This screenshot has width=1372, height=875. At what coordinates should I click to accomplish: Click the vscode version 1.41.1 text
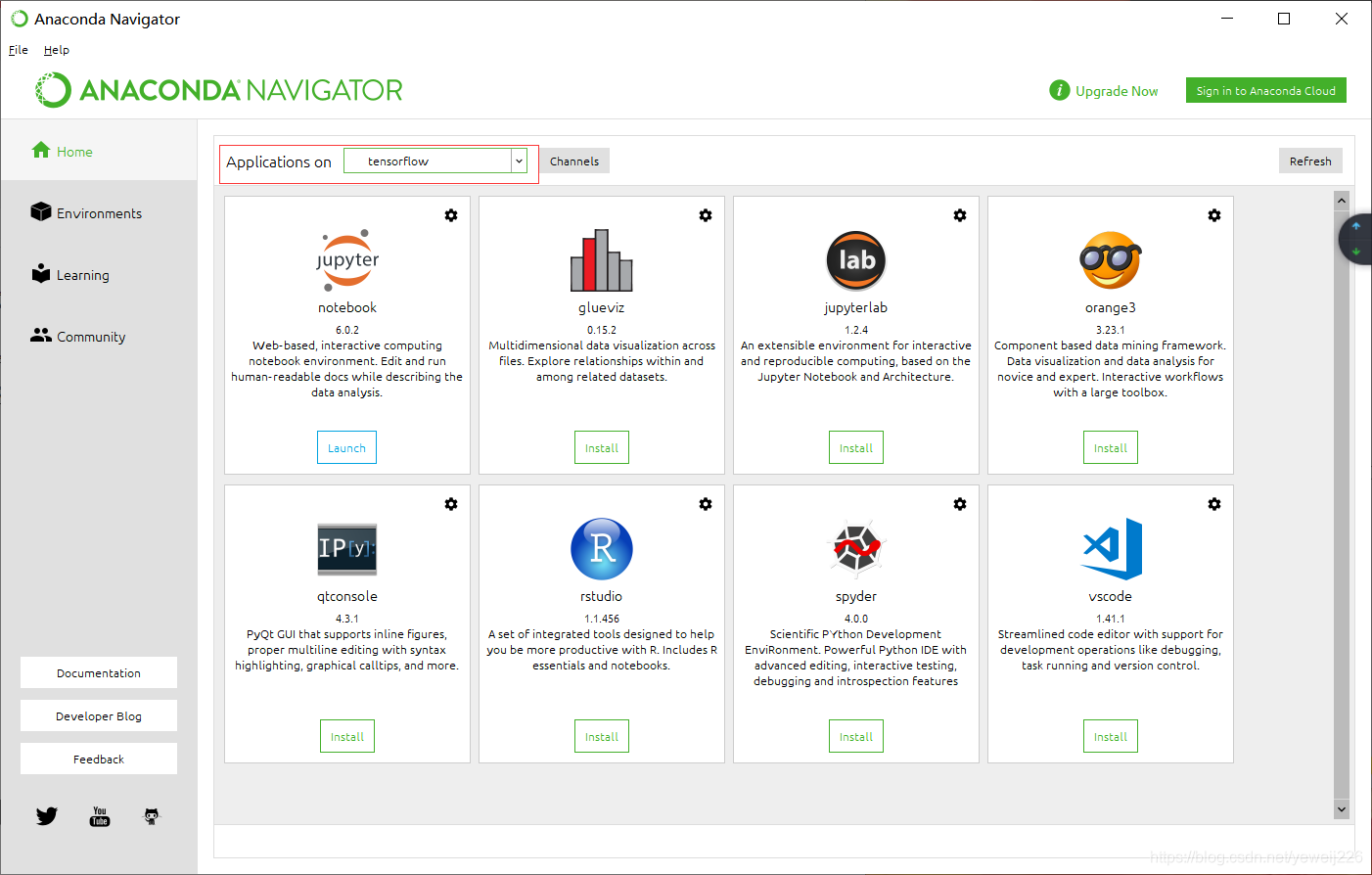coord(1111,619)
